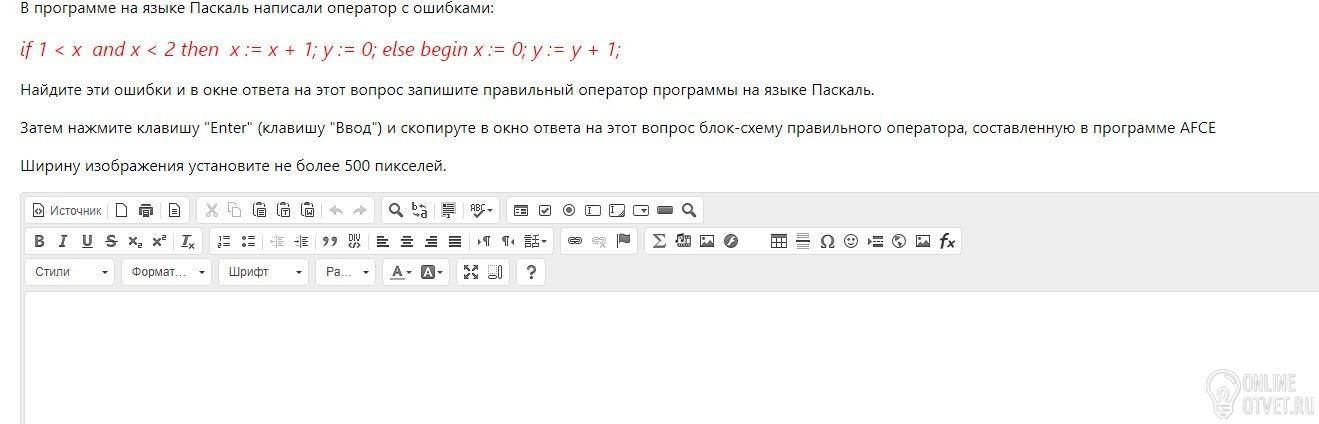
Task: Click the Источник source button
Action: 67,210
